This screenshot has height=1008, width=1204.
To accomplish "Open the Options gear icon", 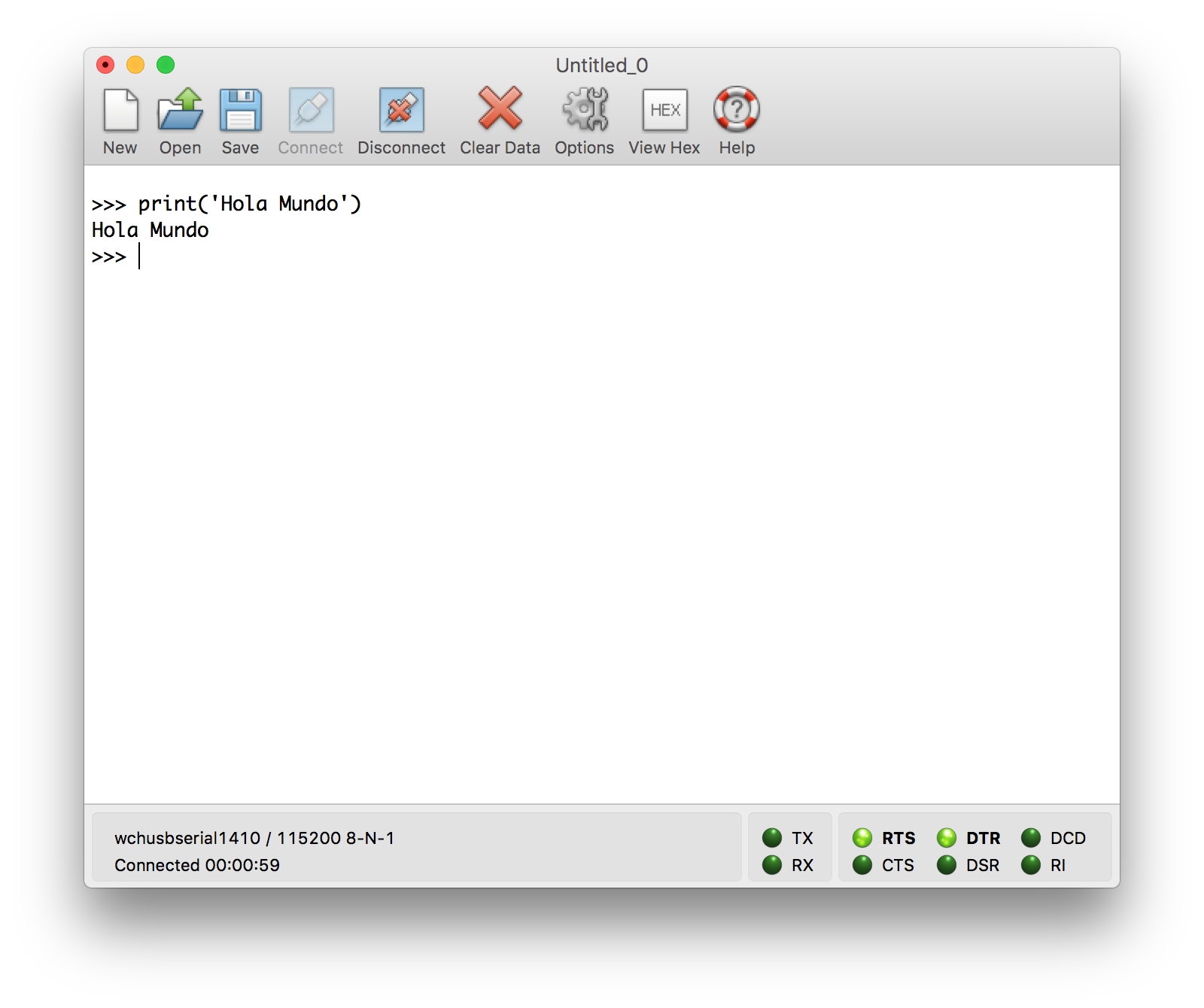I will (585, 109).
